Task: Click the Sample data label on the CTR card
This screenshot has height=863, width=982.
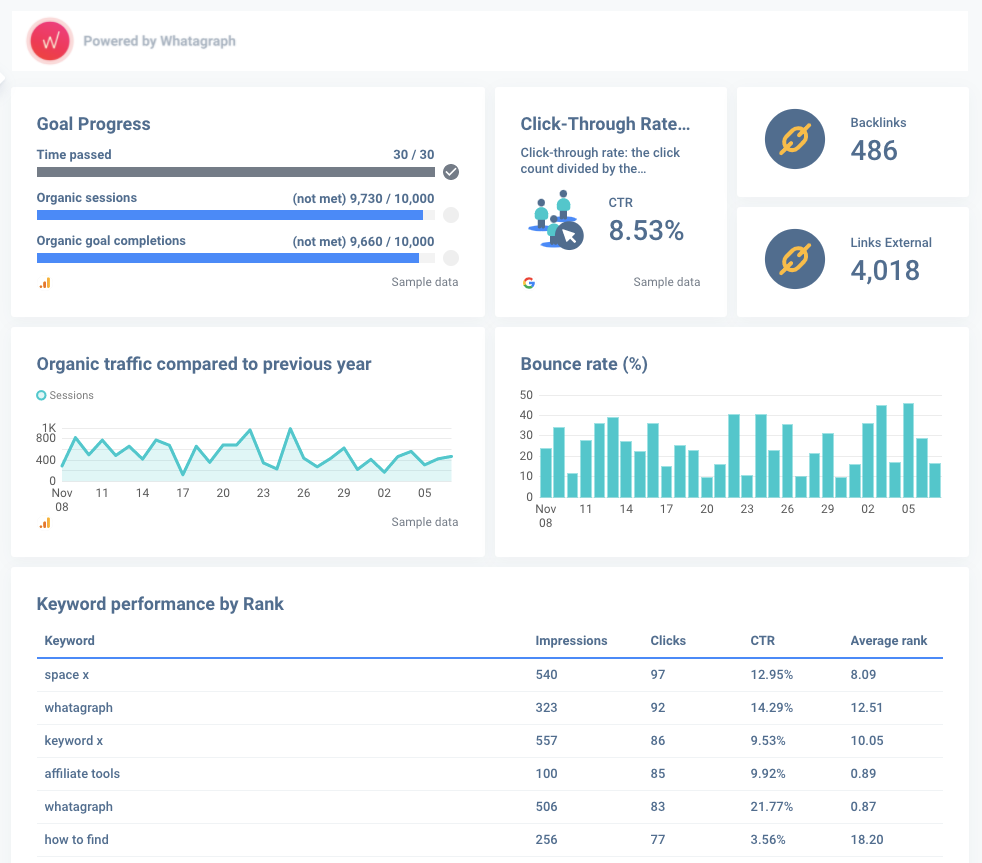Action: coord(666,282)
